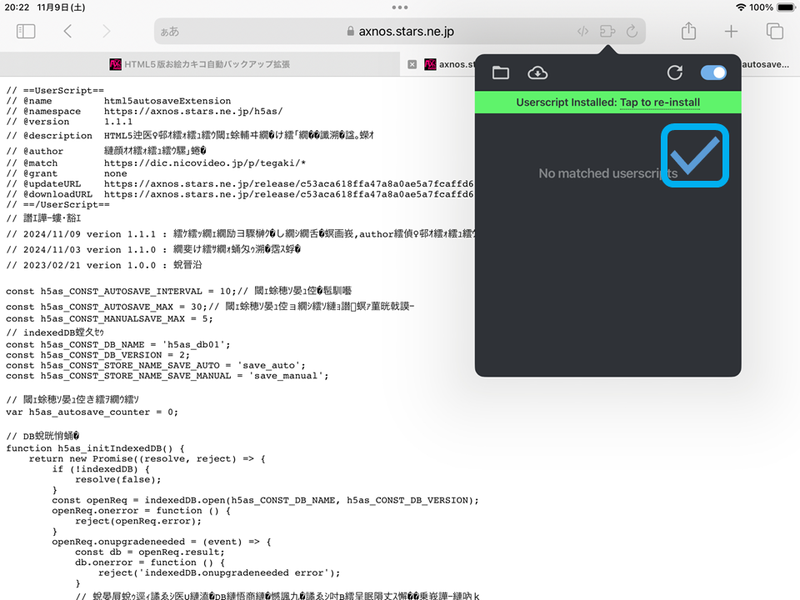Viewport: 800px width, 600px height.
Task: Click the function h5as_initIndexedDB() line
Action: click(x=95, y=448)
